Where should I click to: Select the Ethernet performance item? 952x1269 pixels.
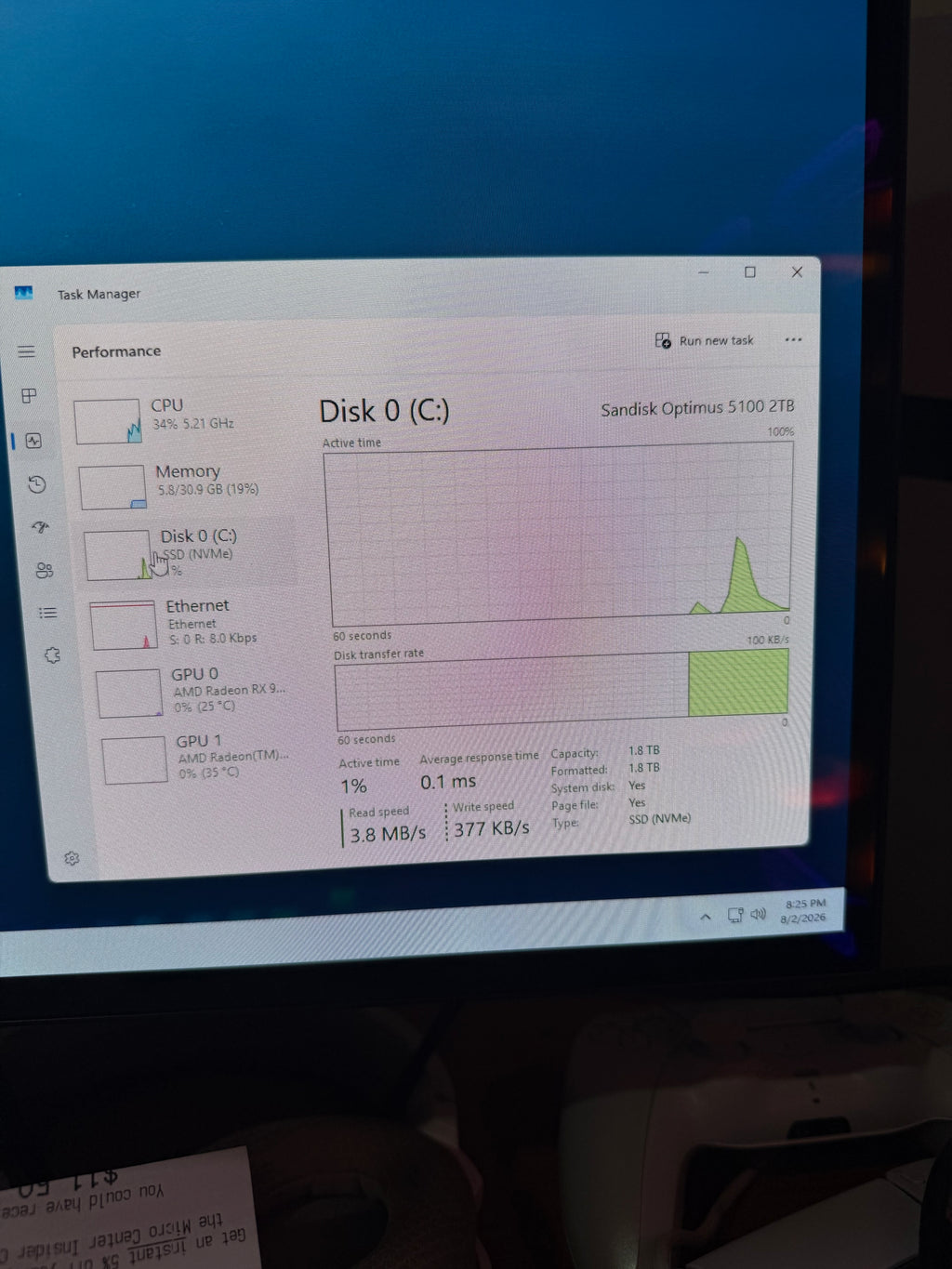coord(193,623)
